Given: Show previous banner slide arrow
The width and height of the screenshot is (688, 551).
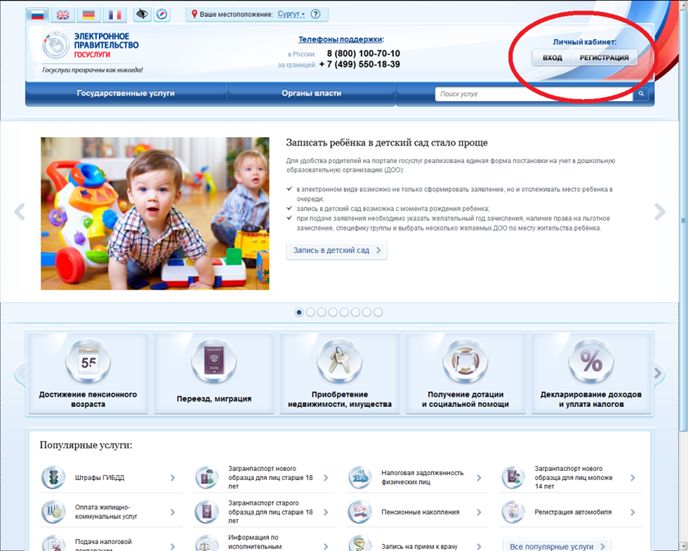Looking at the screenshot, I should pos(19,212).
